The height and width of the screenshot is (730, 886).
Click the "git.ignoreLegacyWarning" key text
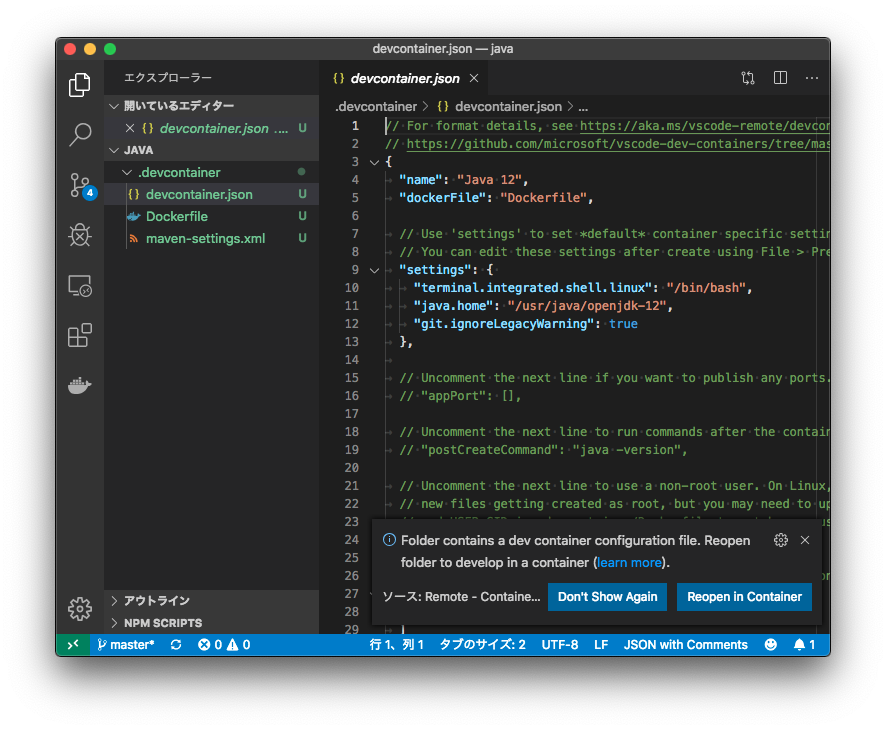coord(503,324)
